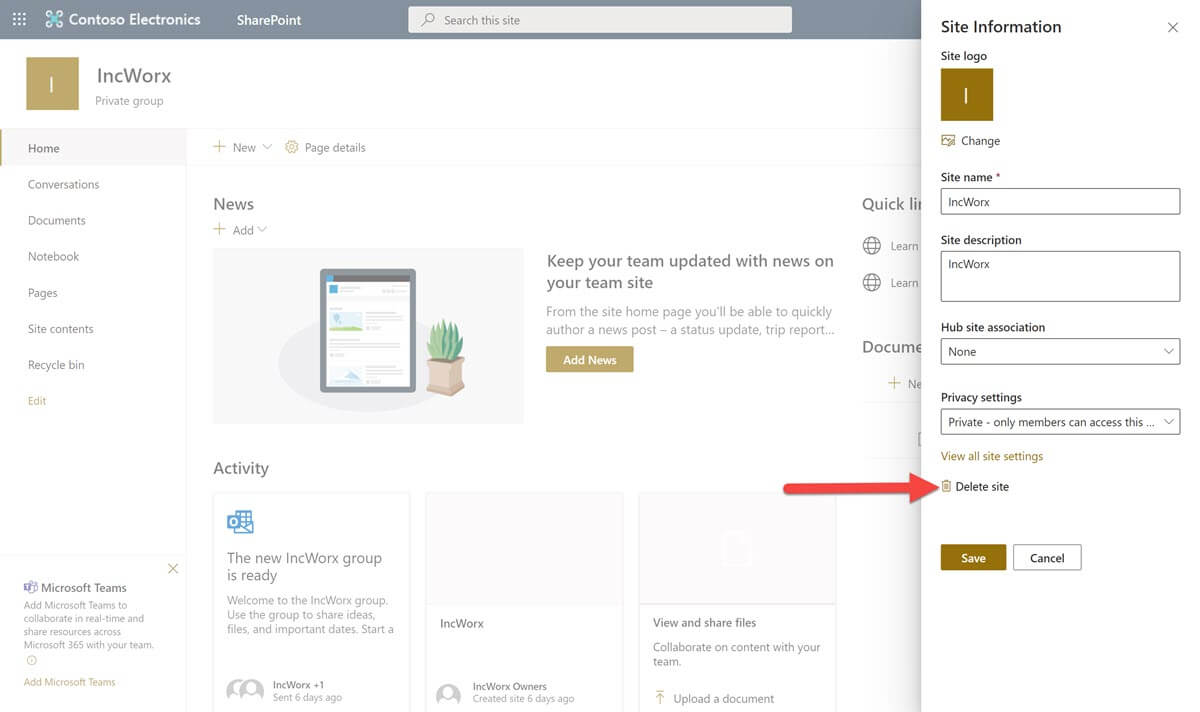Select Home in left navigation

coord(93,148)
